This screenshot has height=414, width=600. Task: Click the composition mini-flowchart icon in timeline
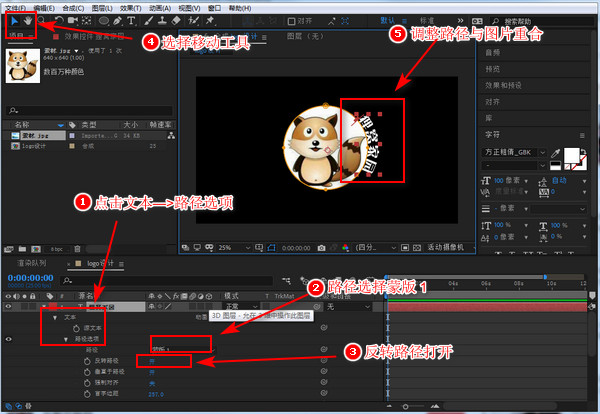coord(286,281)
